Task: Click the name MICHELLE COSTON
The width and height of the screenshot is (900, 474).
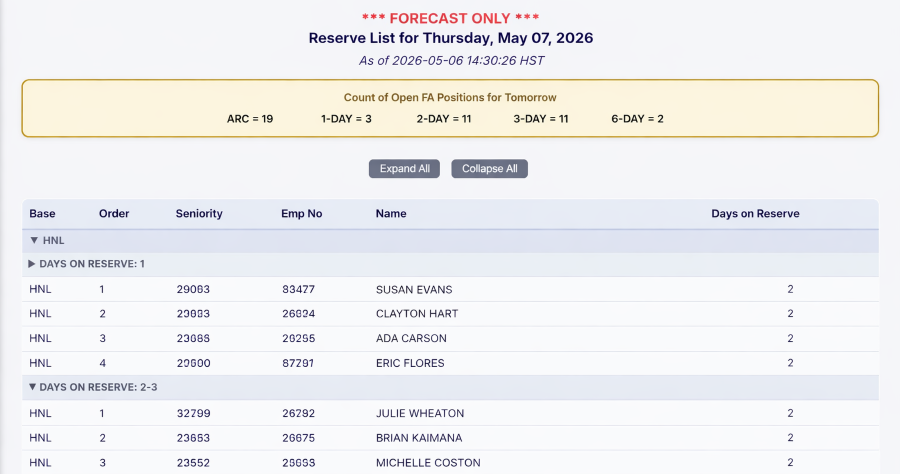Action: pos(428,463)
